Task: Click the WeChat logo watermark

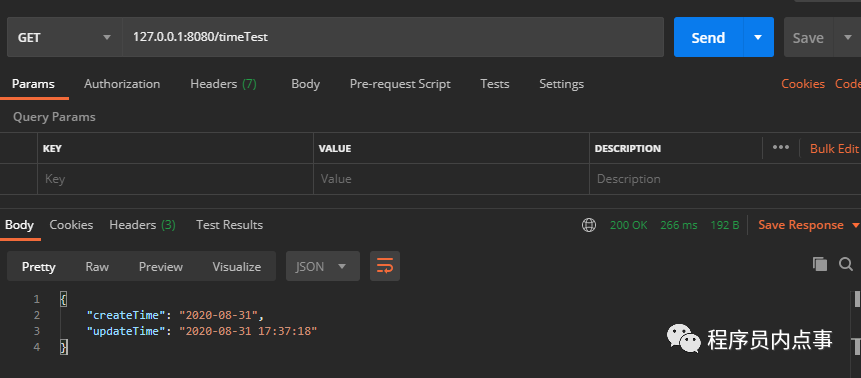Action: pyautogui.click(x=683, y=338)
